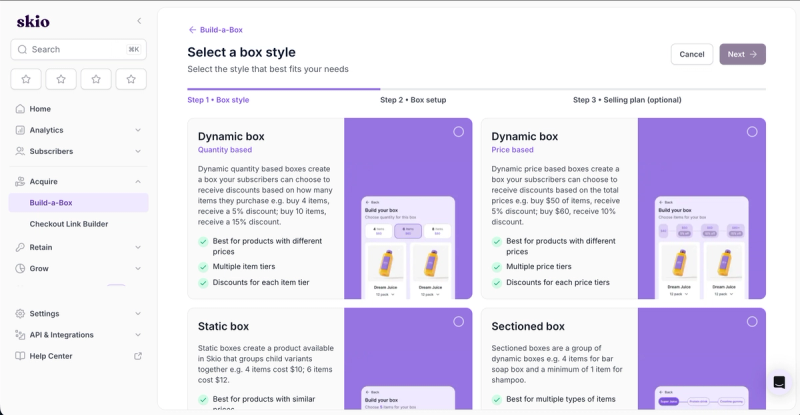Screen dimensions: 800x415
Task: Click the Select a box style heading
Action: [x=241, y=52]
